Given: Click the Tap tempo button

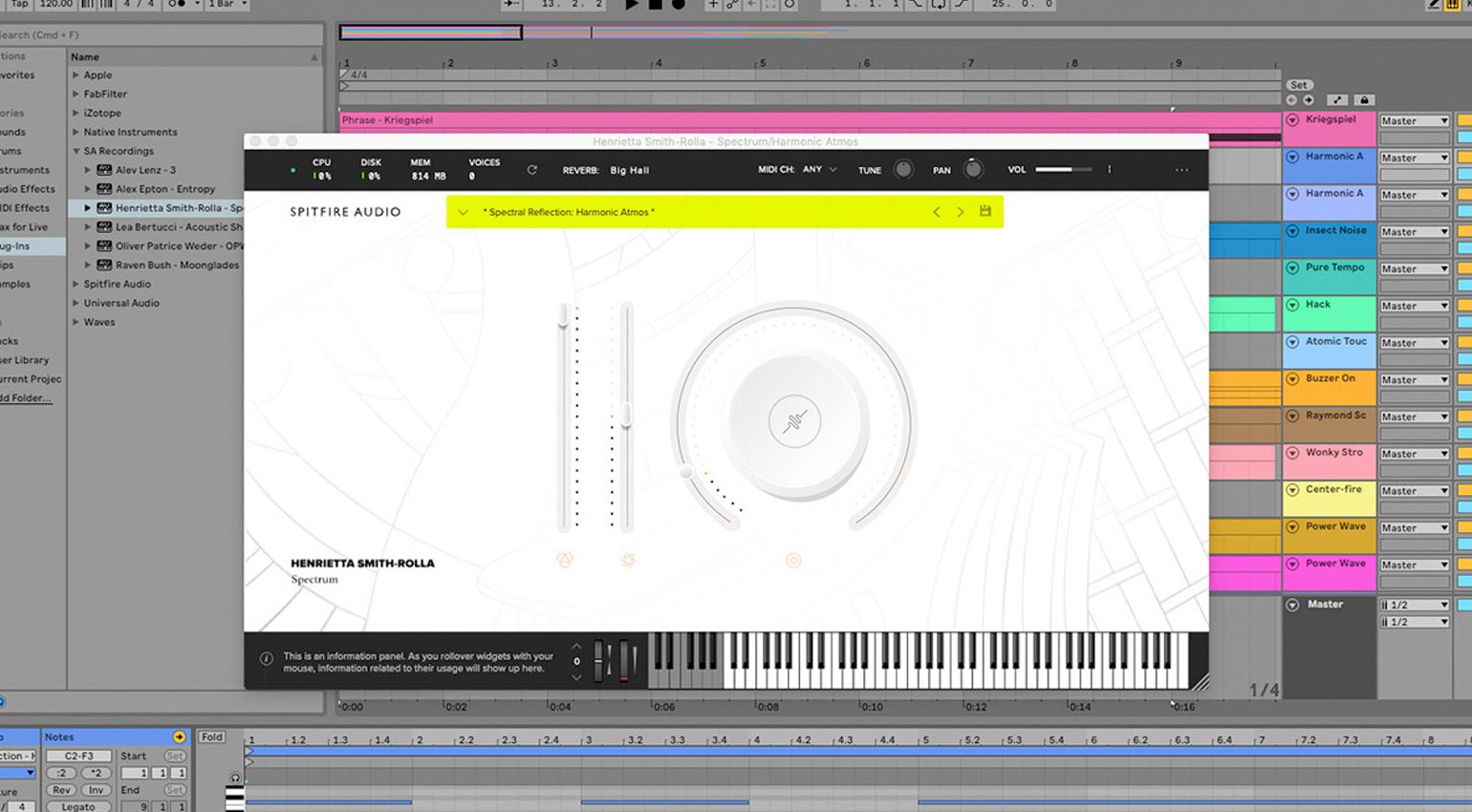Looking at the screenshot, I should click(x=19, y=4).
